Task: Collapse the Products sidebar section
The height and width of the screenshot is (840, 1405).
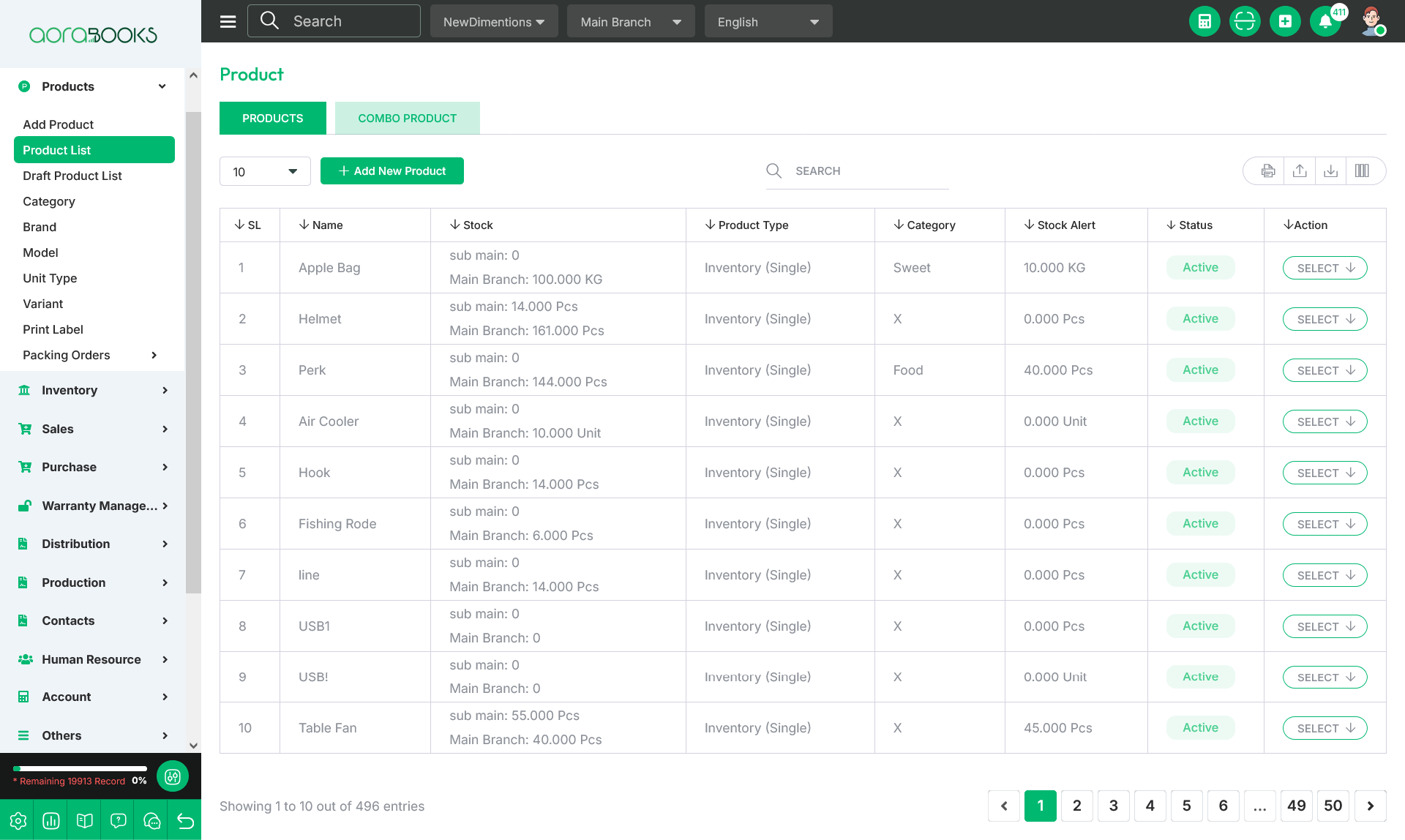Action: [x=93, y=86]
